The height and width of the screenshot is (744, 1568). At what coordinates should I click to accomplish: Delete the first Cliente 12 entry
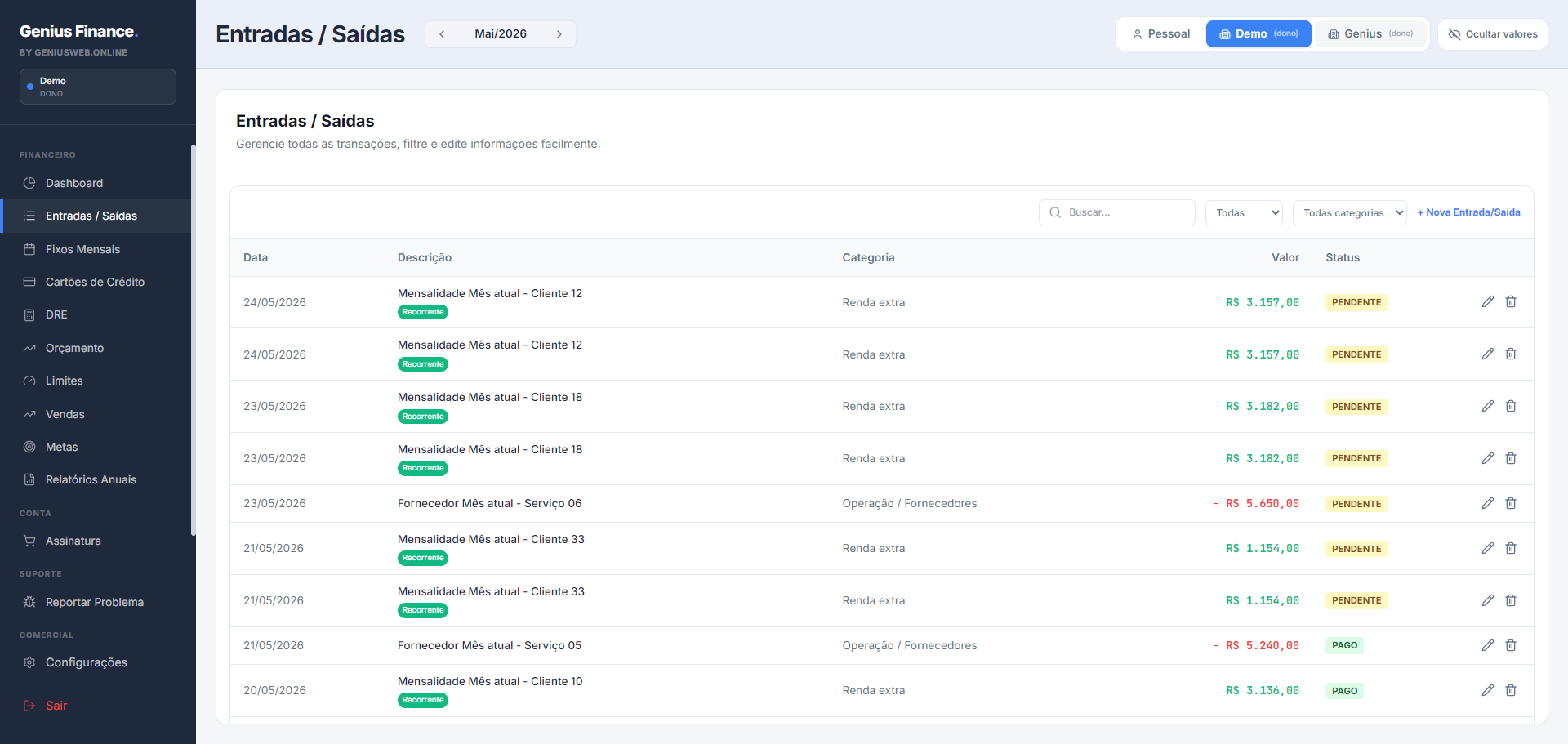coord(1511,301)
